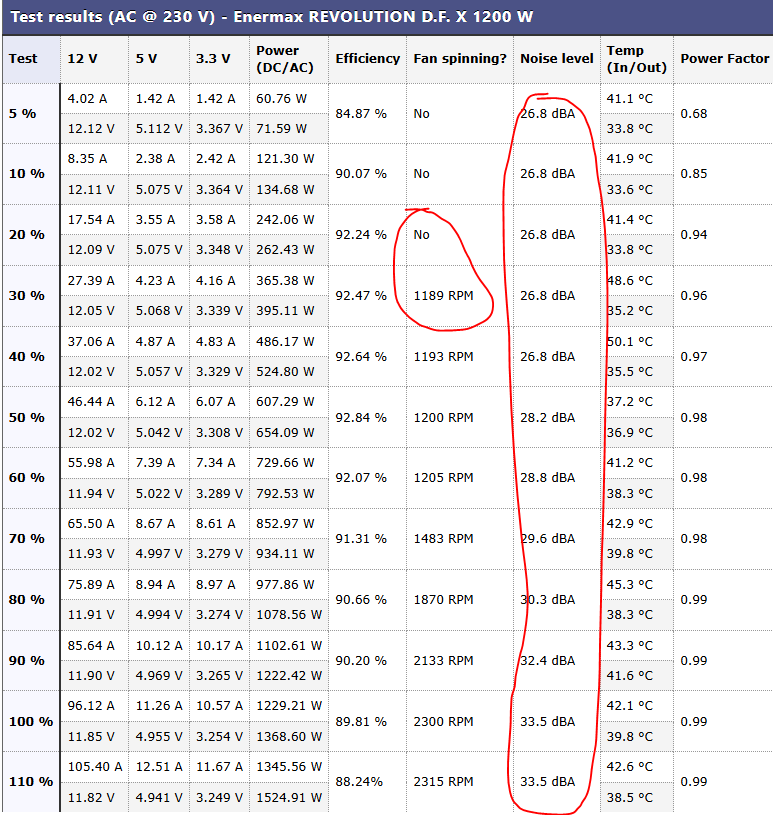Image resolution: width=773 pixels, height=815 pixels.
Task: Click the 1193 RPM fan speed
Action: point(443,357)
